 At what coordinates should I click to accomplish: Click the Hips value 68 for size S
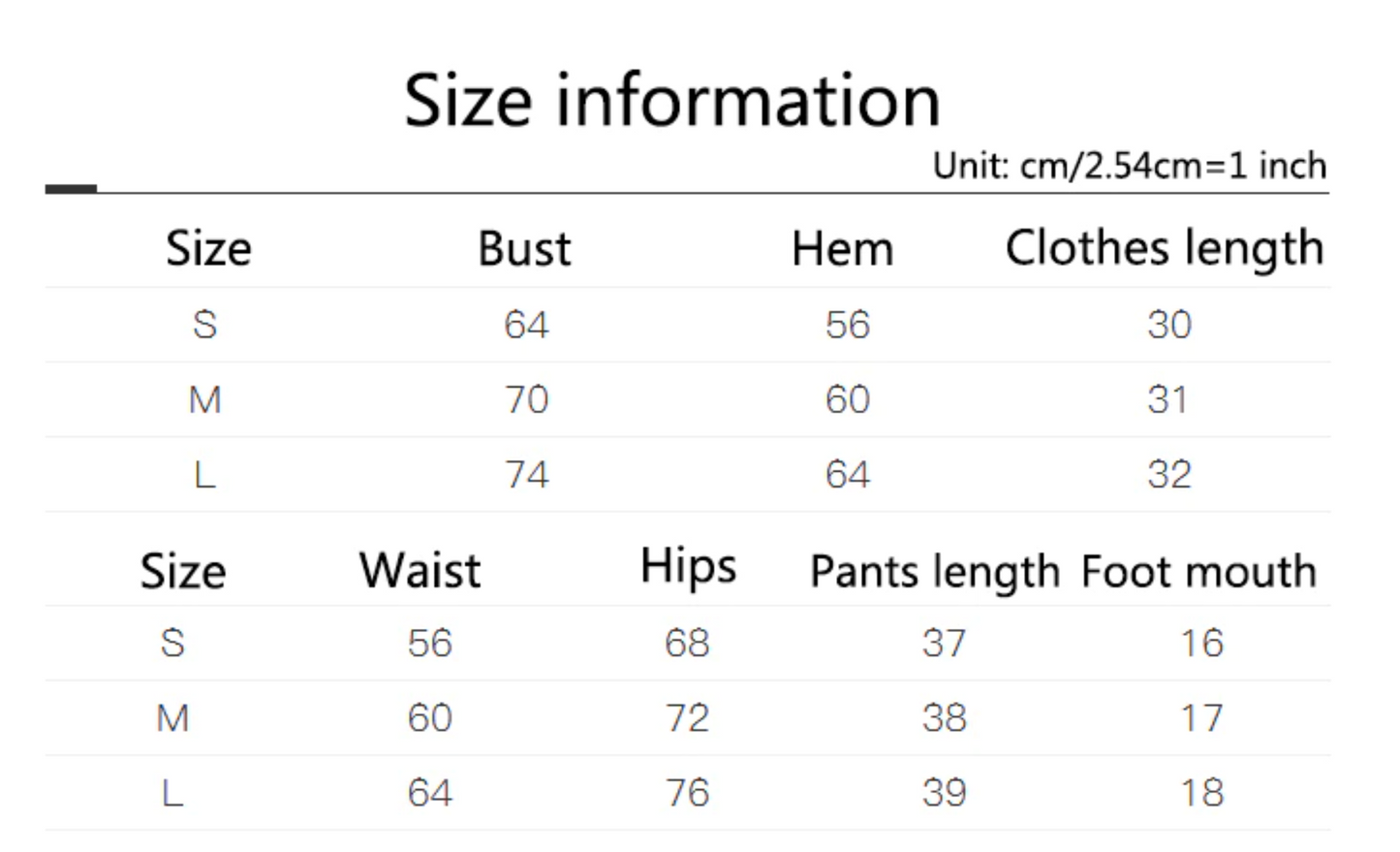pyautogui.click(x=687, y=643)
